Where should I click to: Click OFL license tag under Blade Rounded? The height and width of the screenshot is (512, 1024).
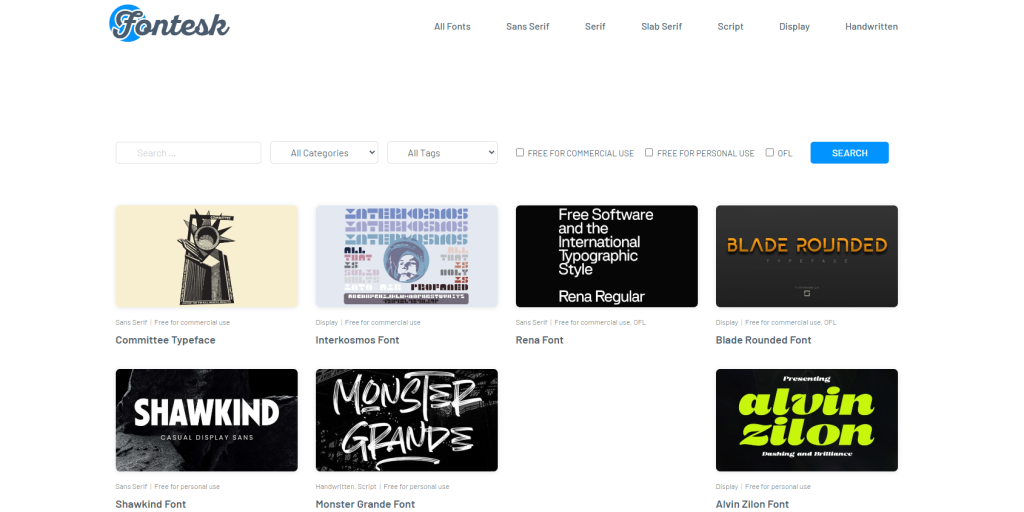pos(830,323)
